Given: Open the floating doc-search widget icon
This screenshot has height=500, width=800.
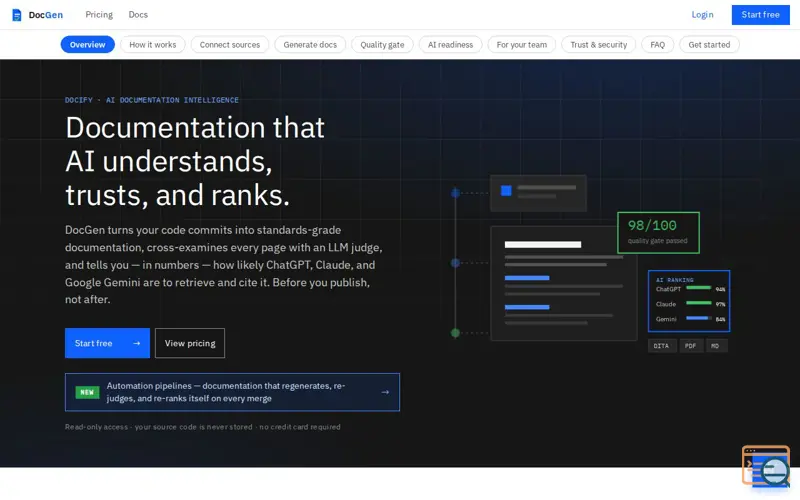Looking at the screenshot, I should coord(766,466).
